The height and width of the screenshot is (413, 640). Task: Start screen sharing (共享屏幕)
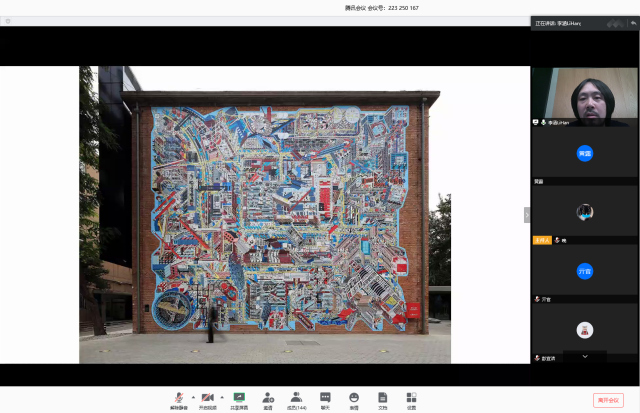tap(239, 398)
